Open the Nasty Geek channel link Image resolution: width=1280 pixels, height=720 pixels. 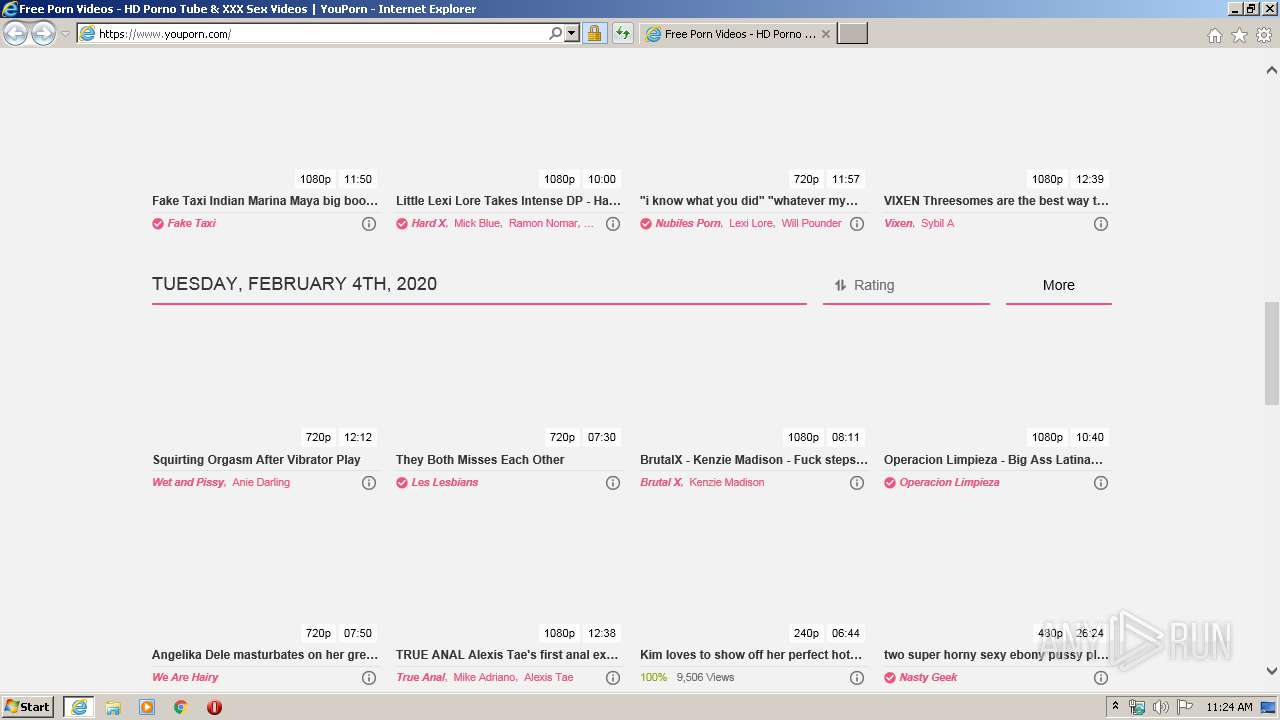[928, 677]
